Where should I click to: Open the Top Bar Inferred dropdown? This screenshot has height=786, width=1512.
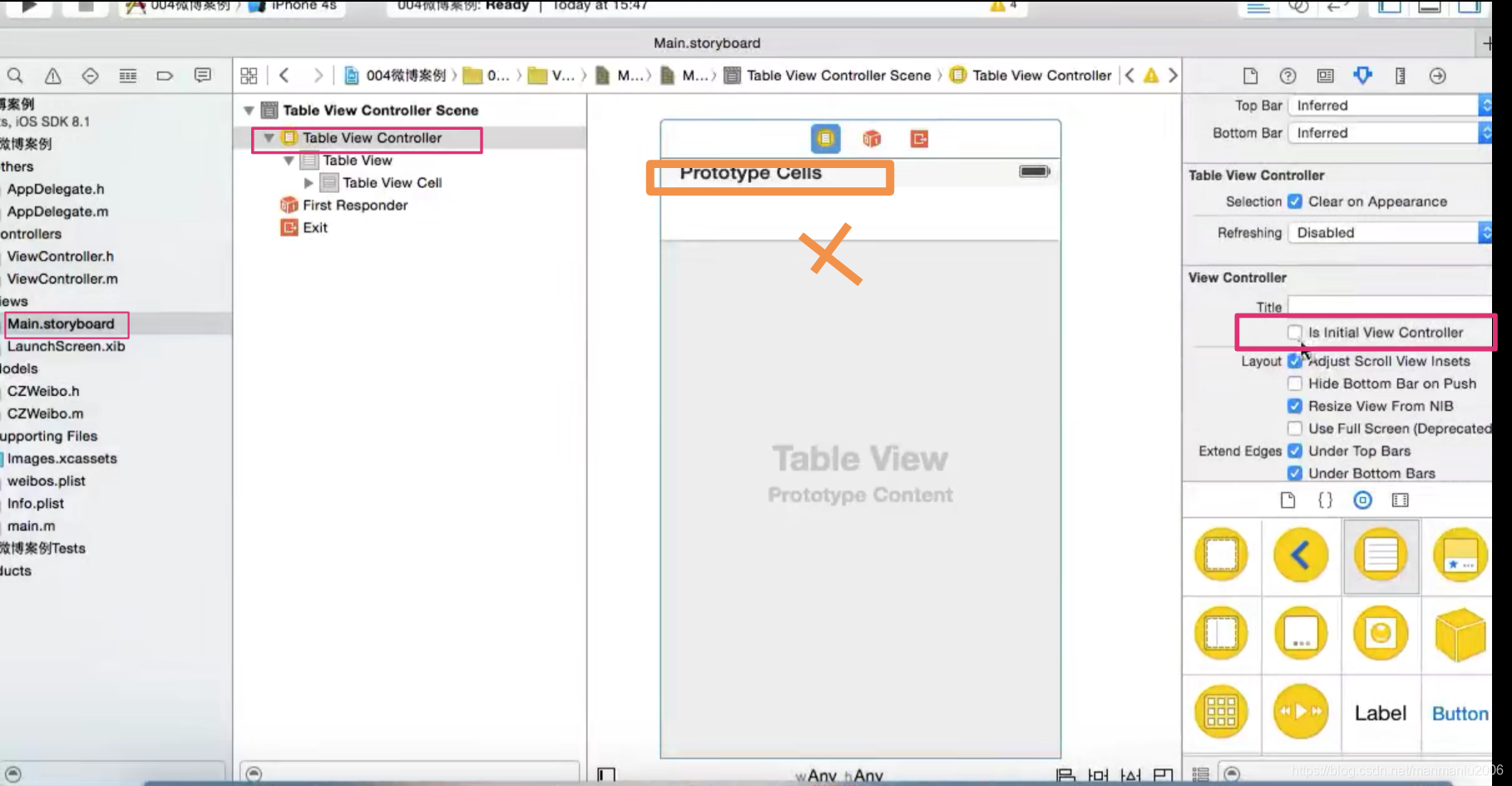(1390, 106)
